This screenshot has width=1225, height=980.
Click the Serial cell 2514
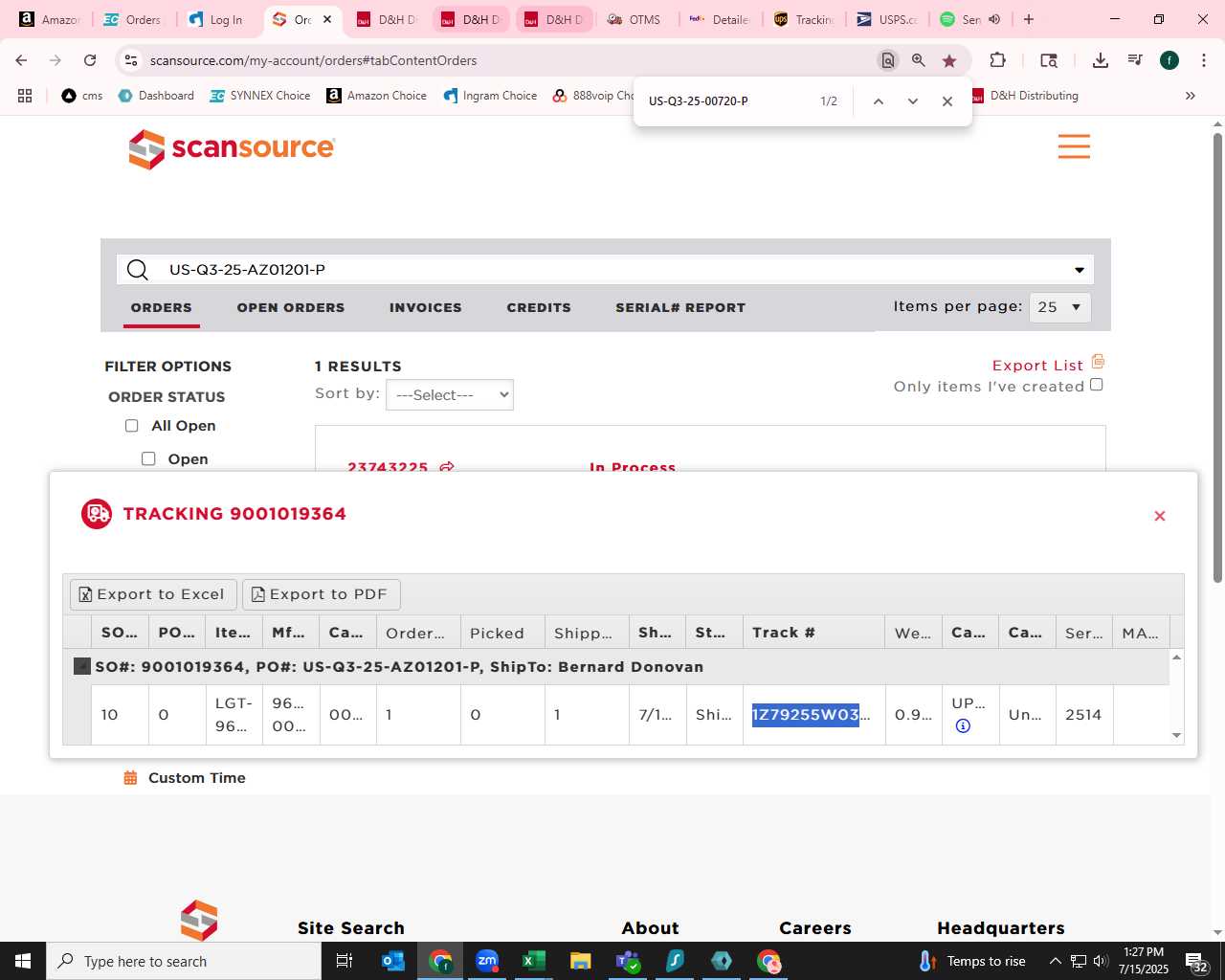click(1084, 715)
